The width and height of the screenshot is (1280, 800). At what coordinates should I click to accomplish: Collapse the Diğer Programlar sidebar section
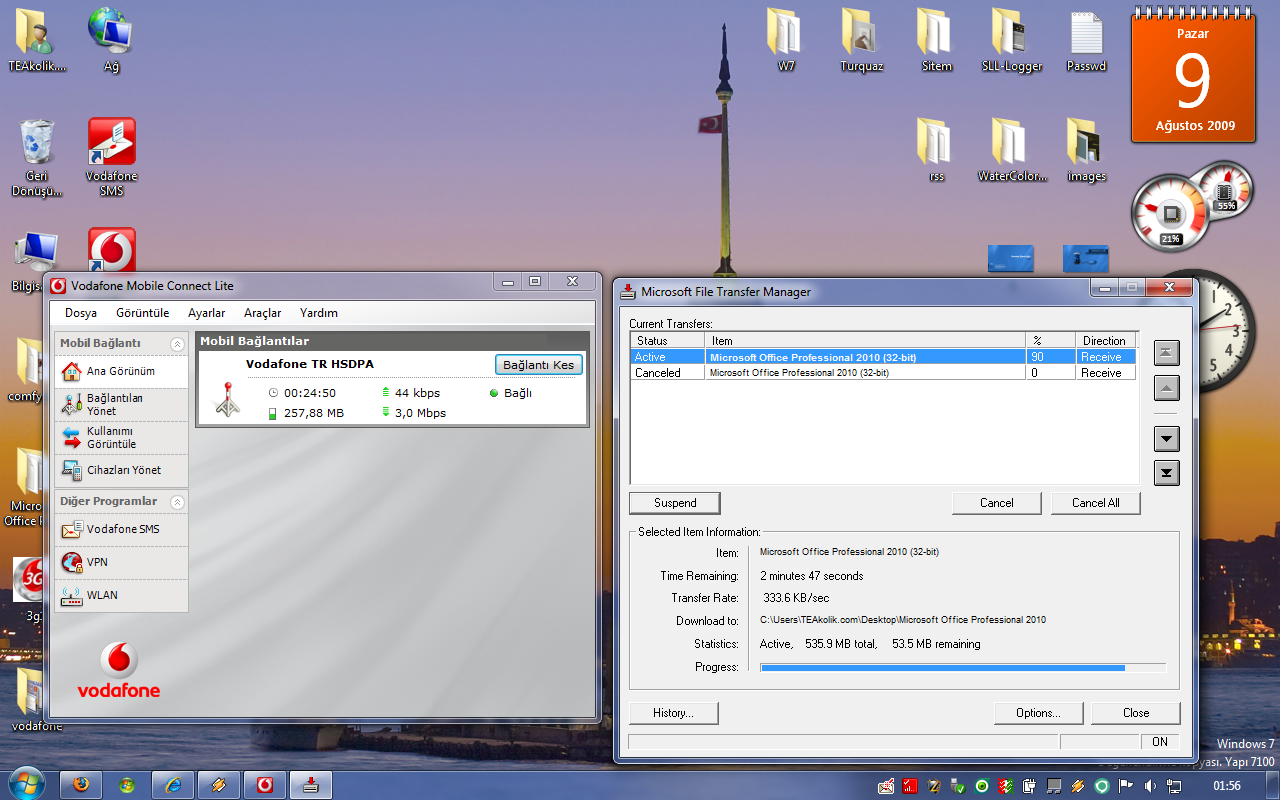point(177,502)
